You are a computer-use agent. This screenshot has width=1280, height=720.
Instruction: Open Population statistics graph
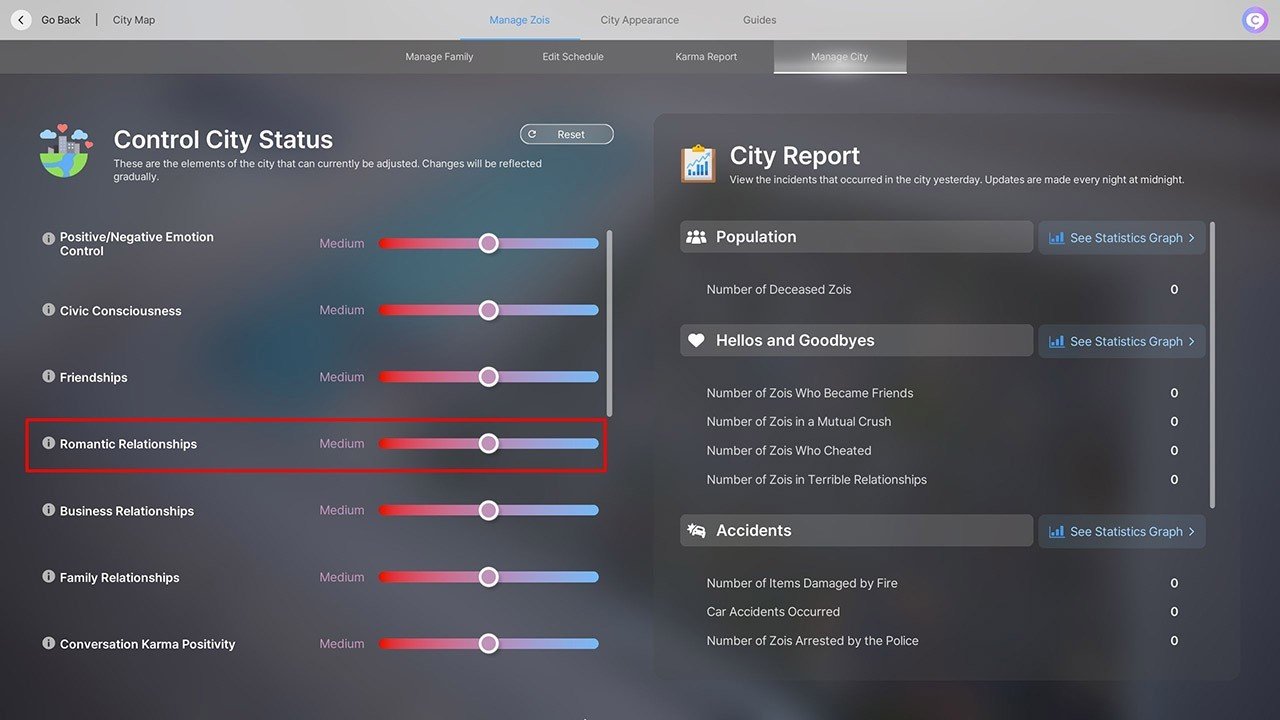pos(1121,238)
